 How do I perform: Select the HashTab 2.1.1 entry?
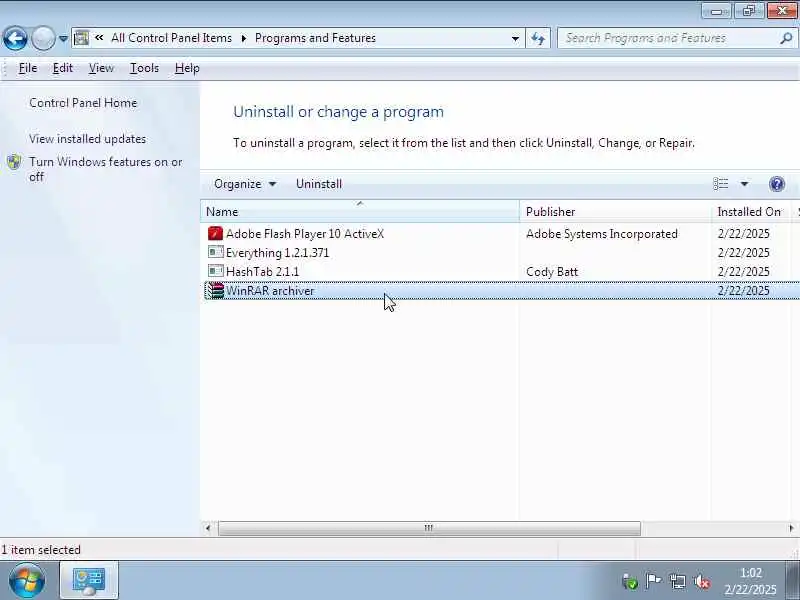pyautogui.click(x=262, y=271)
